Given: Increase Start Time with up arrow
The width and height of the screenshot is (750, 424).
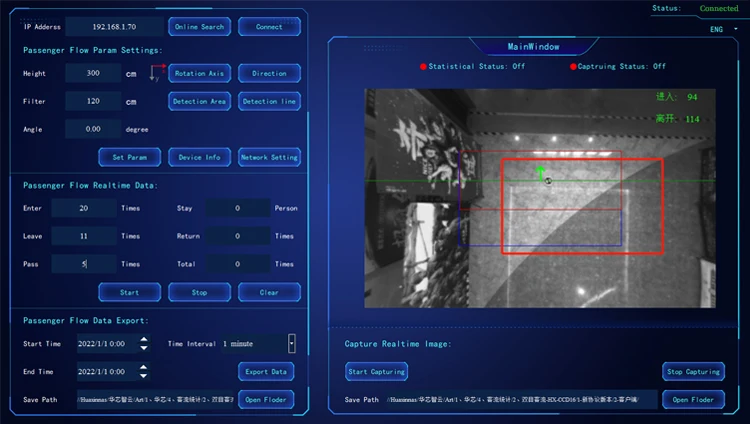Looking at the screenshot, I should pos(144,339).
